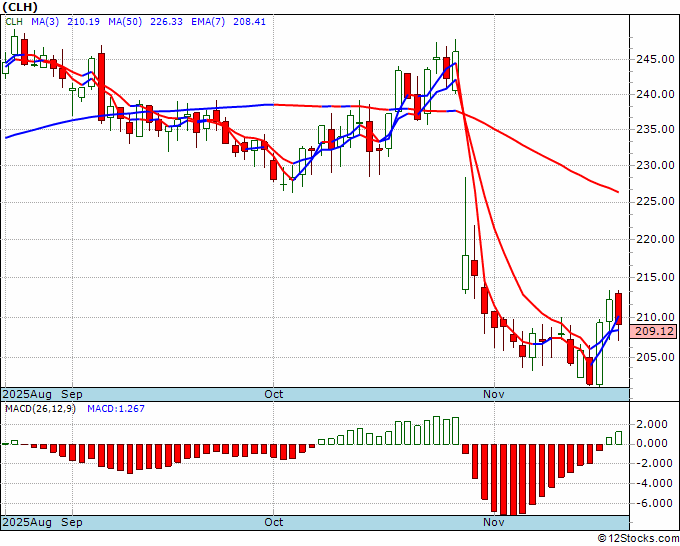The image size is (680, 546).
Task: Select the EMA(7) indicator label
Action: click(x=208, y=22)
